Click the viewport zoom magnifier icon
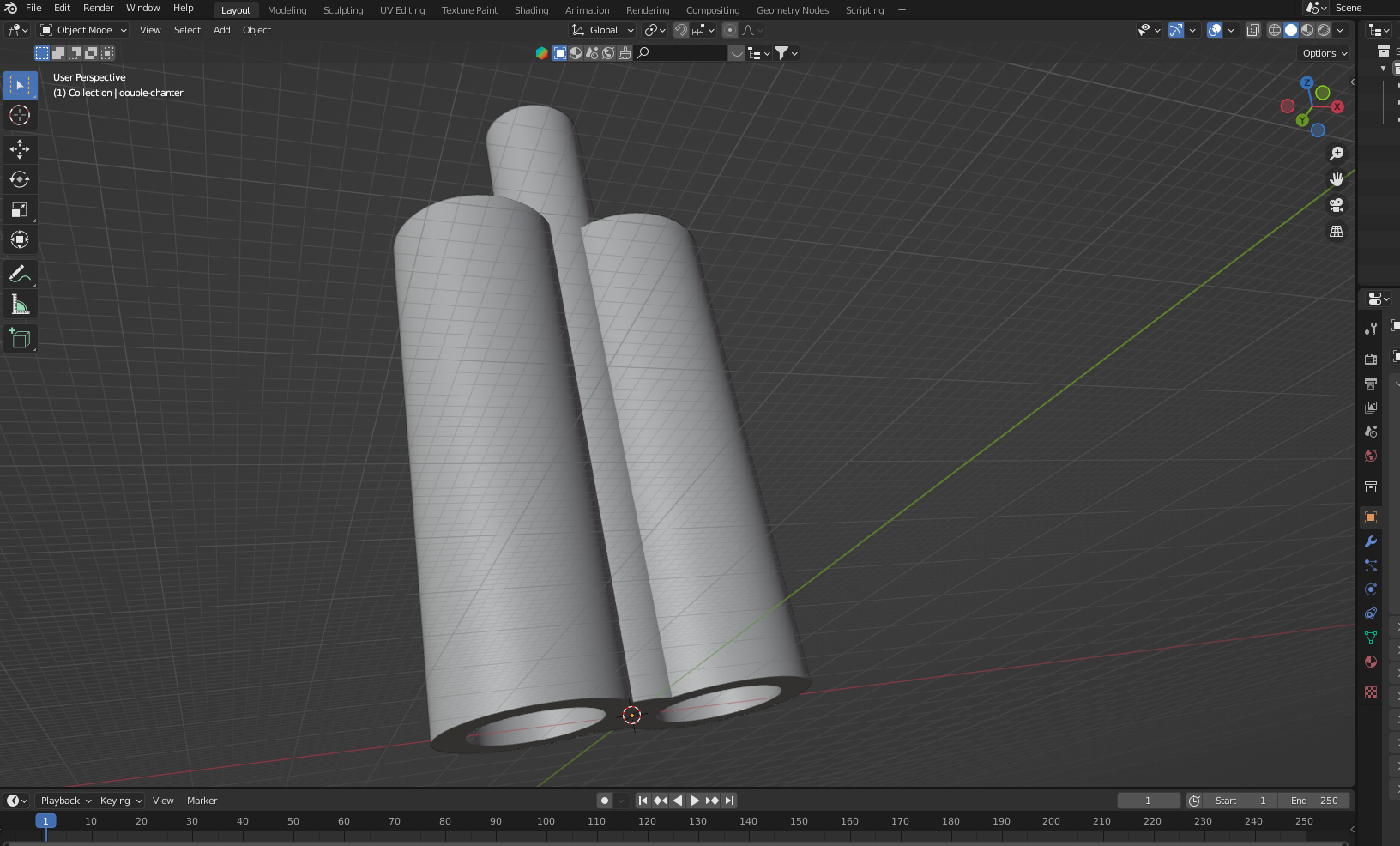 (1337, 154)
